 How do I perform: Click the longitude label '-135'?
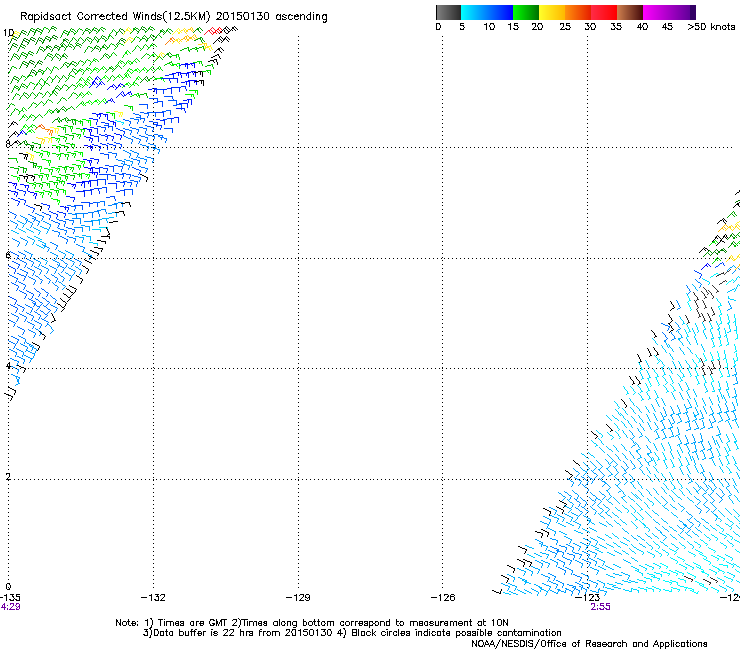pyautogui.click(x=10, y=598)
